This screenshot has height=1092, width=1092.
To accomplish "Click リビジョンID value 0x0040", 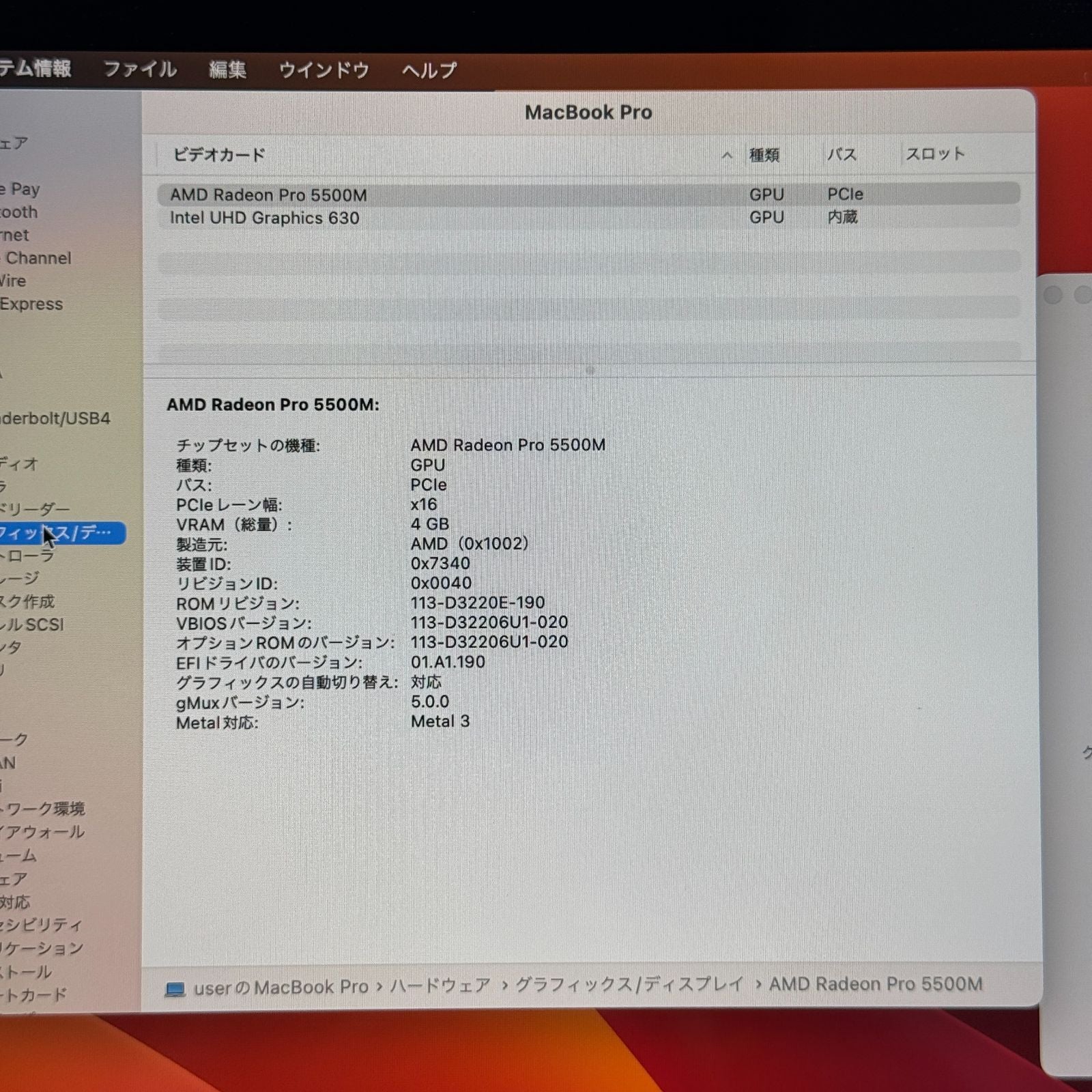I will (441, 584).
